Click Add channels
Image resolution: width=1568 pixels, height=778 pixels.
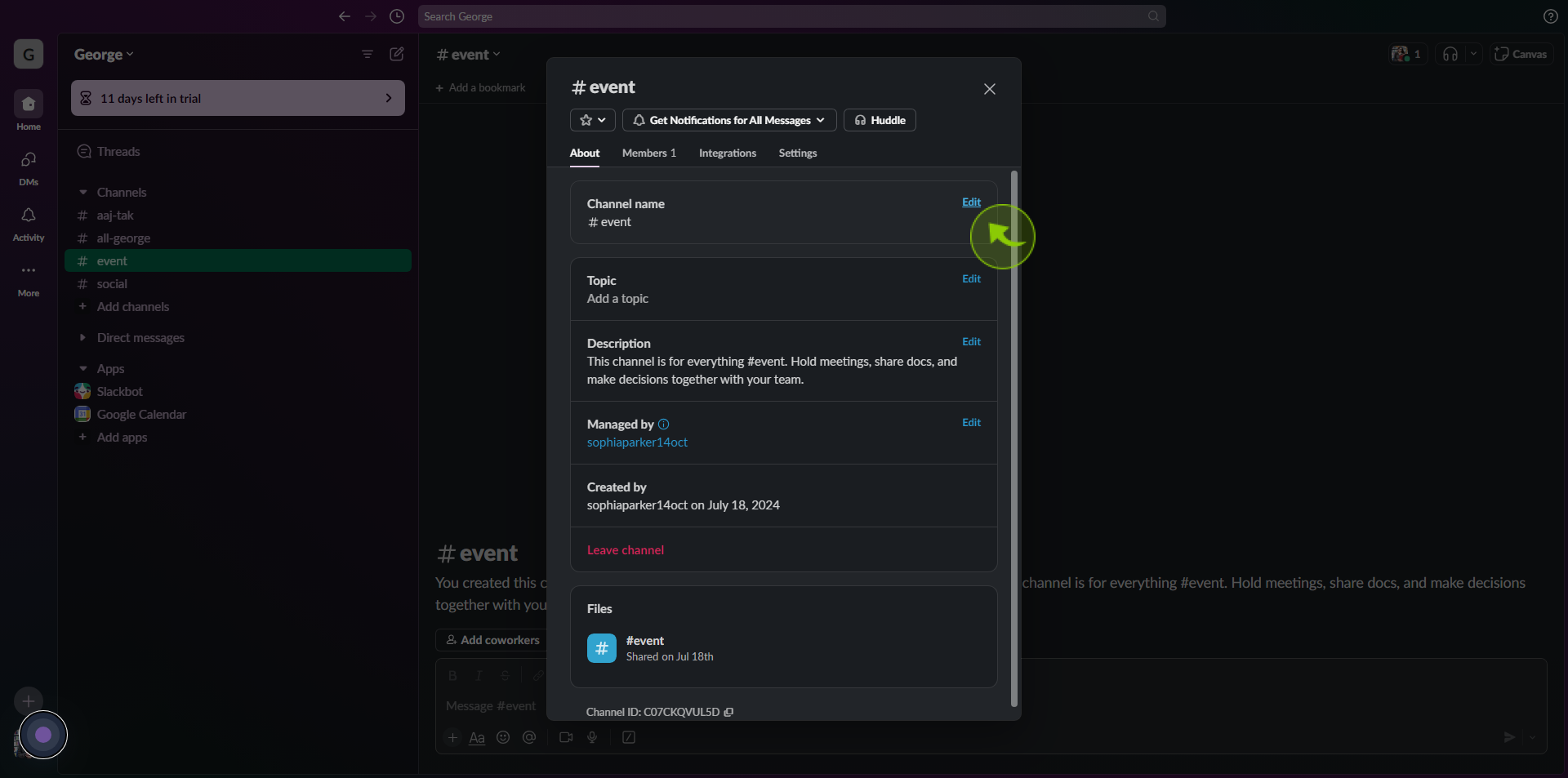(238, 307)
